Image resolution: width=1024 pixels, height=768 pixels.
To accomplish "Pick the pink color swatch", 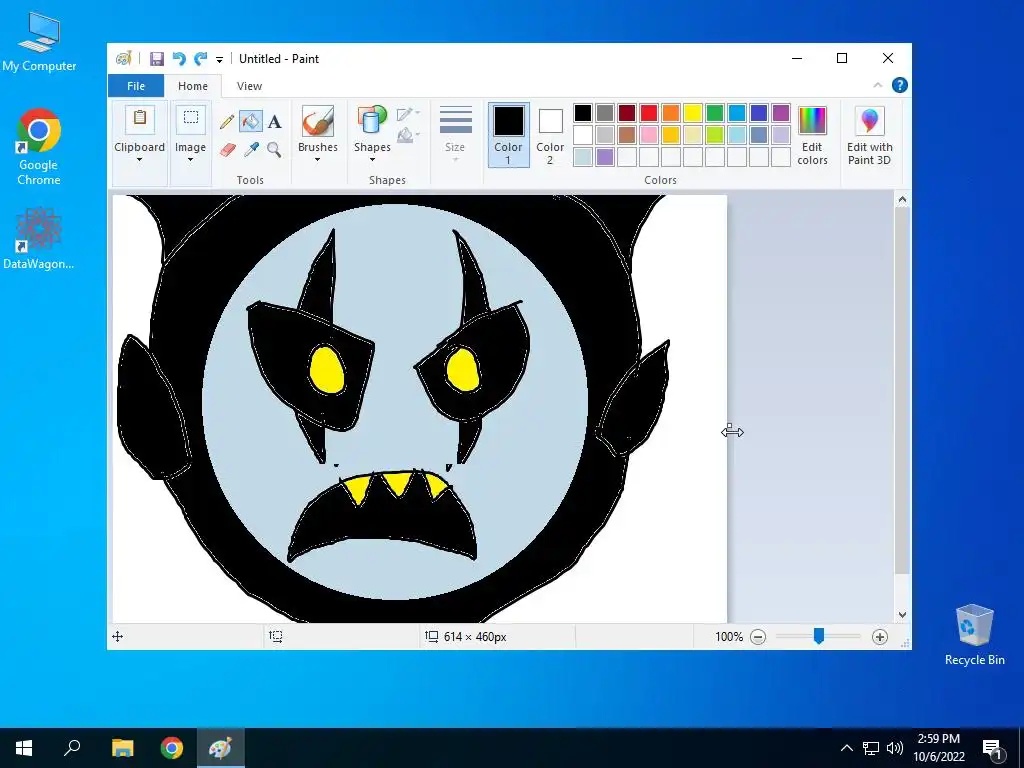I will pyautogui.click(x=649, y=135).
